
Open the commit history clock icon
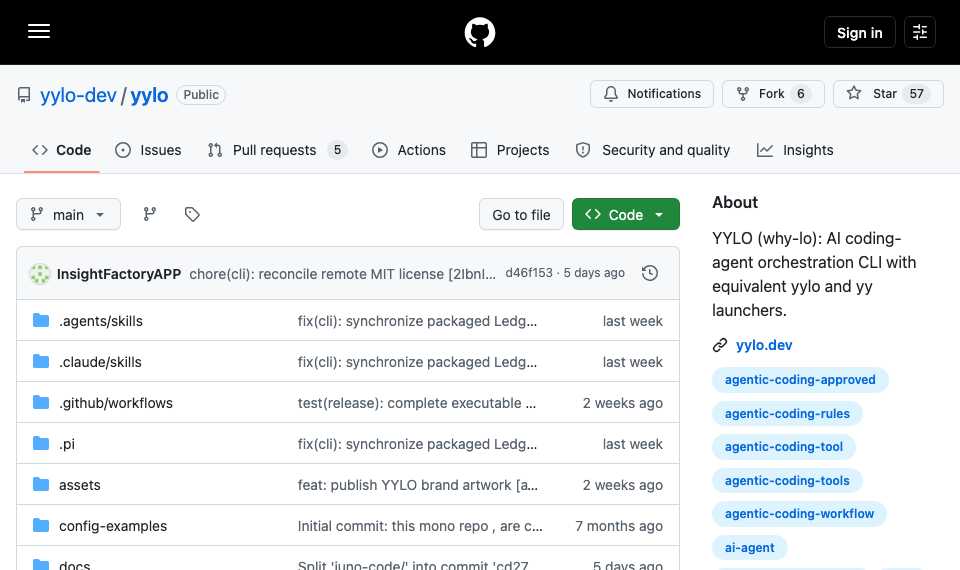point(650,273)
